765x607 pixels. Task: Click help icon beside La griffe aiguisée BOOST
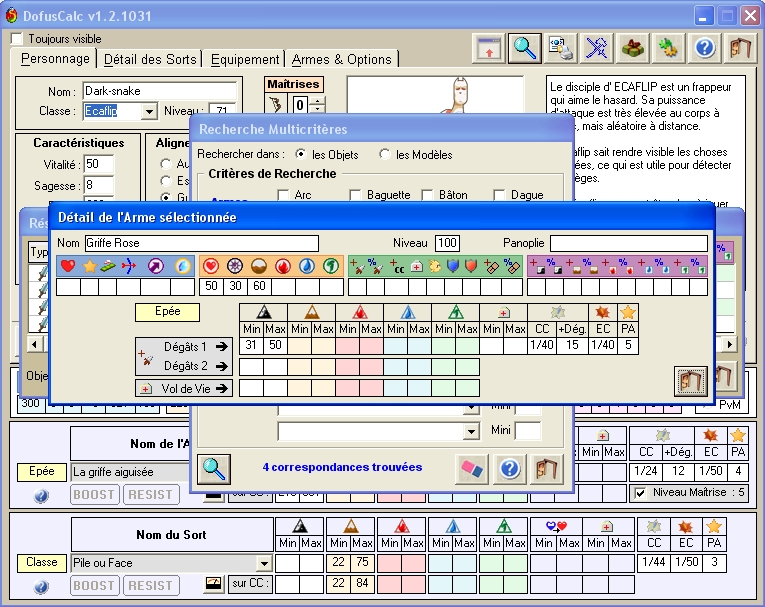point(41,496)
